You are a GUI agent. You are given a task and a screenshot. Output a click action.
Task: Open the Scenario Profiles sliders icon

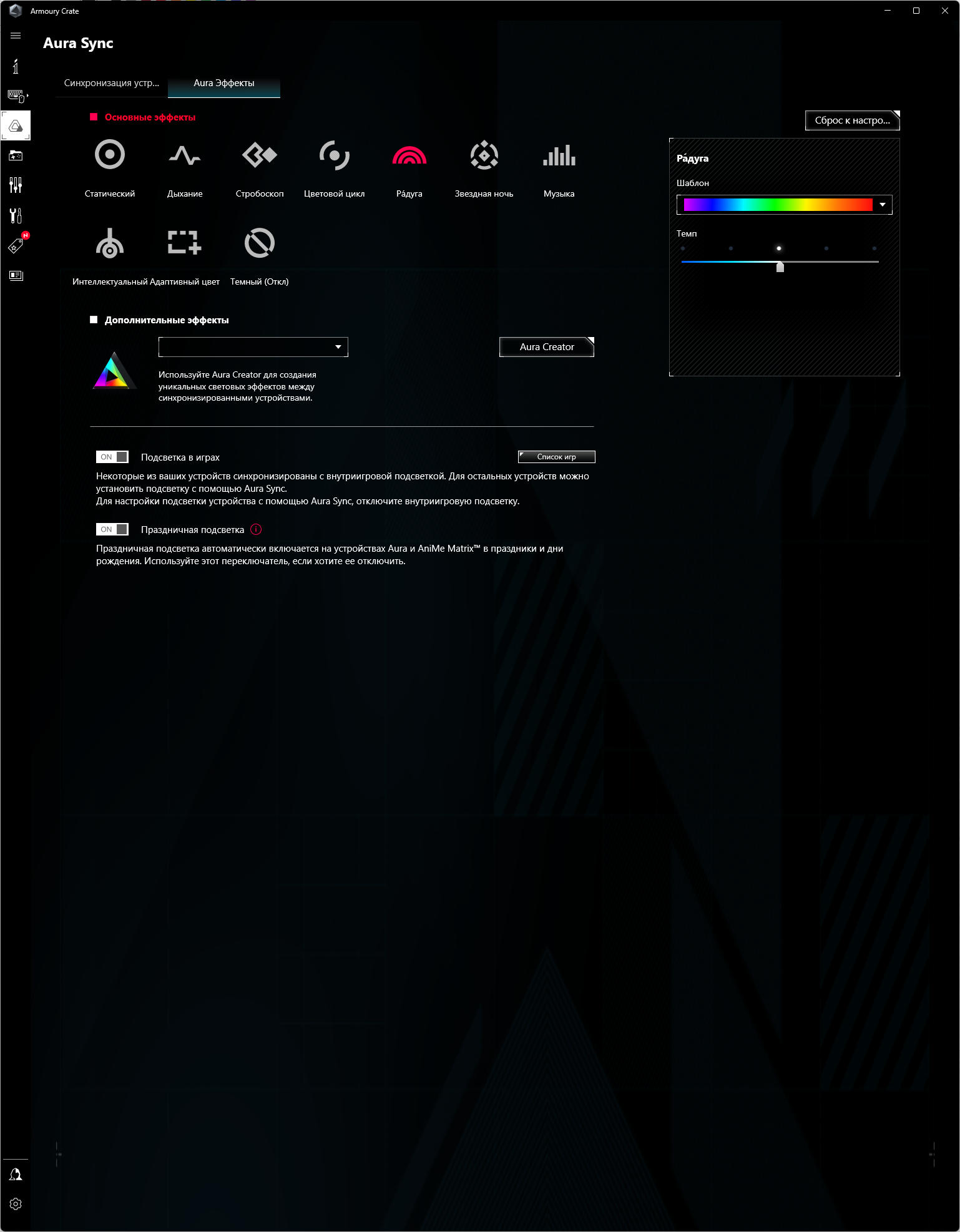coord(16,185)
